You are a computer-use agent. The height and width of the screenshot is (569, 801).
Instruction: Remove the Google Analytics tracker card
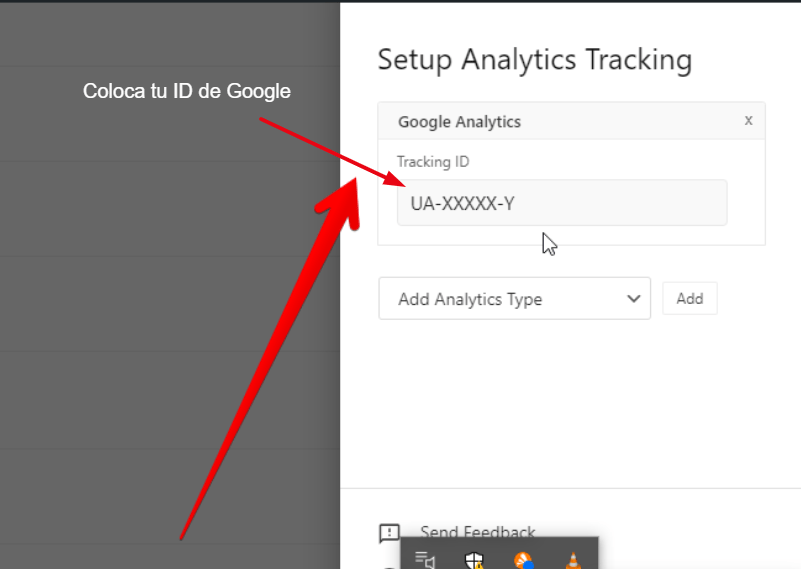pos(748,121)
